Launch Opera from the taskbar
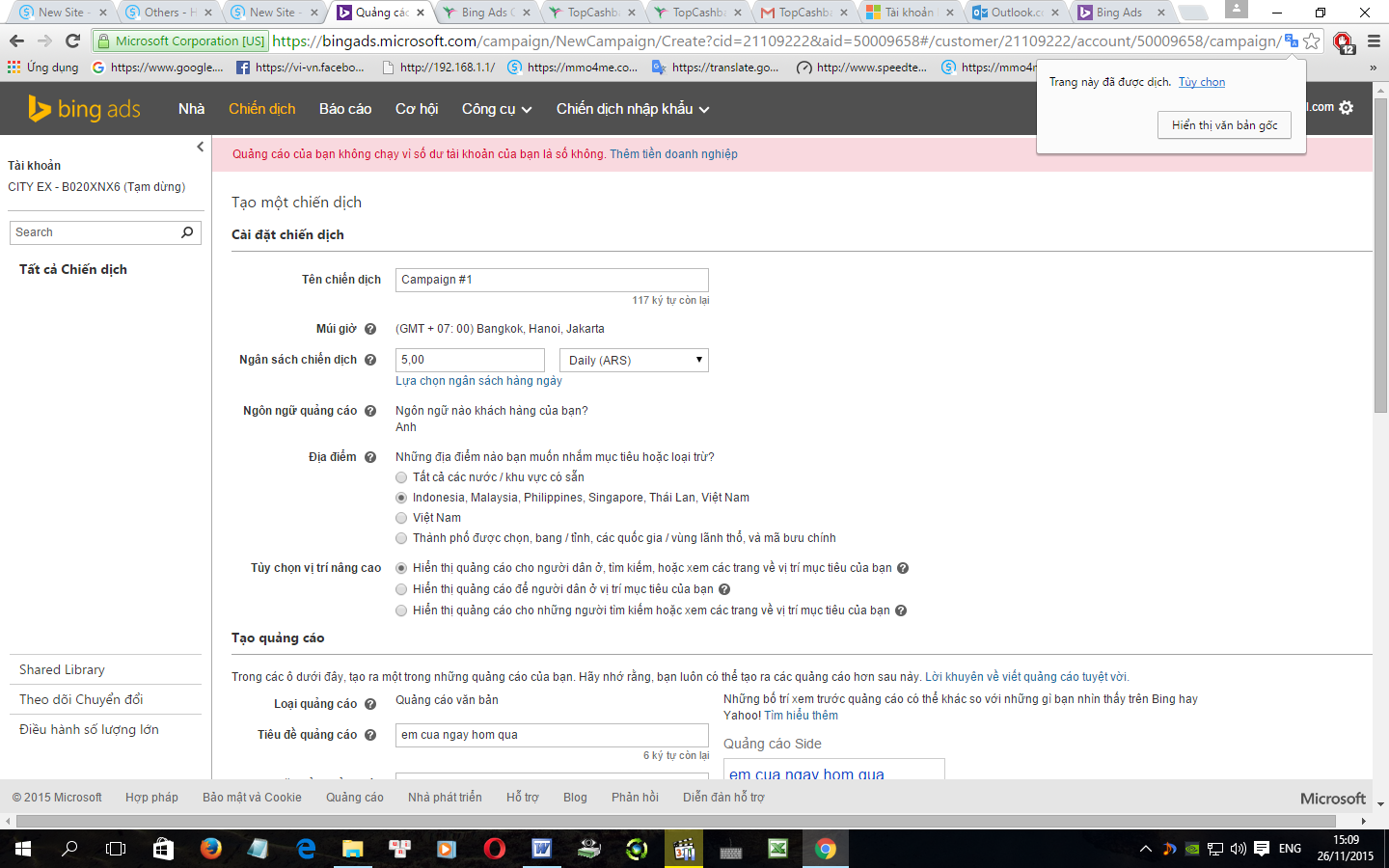 pos(494,849)
